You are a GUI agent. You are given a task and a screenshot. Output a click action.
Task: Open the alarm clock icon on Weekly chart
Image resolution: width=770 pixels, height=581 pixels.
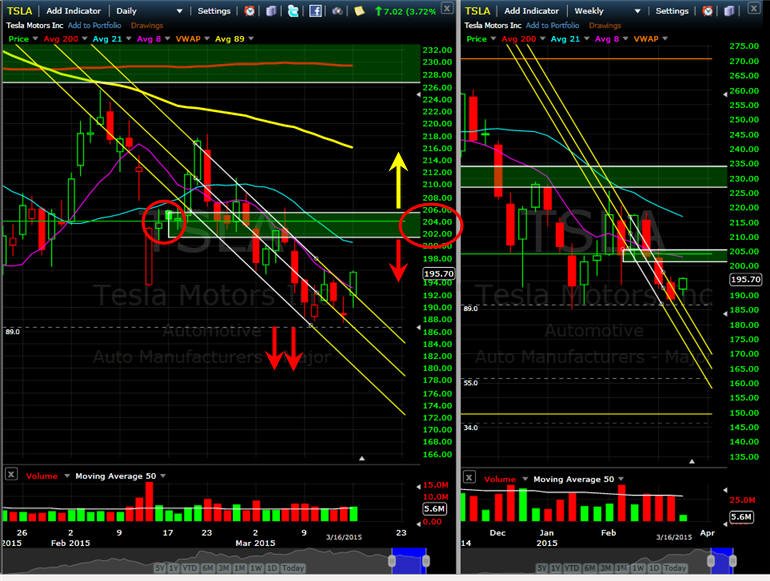point(707,10)
